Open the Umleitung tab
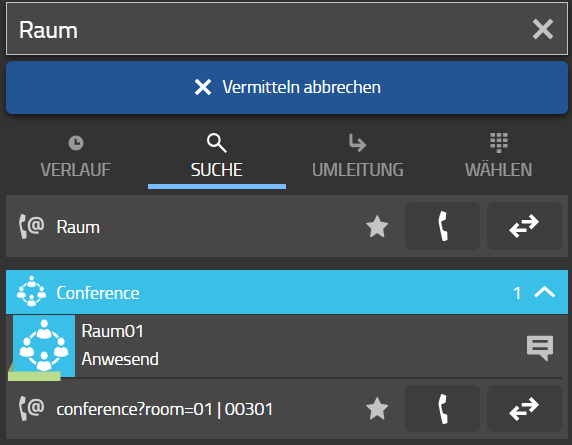Screen dimensions: 572x445 click(358, 157)
